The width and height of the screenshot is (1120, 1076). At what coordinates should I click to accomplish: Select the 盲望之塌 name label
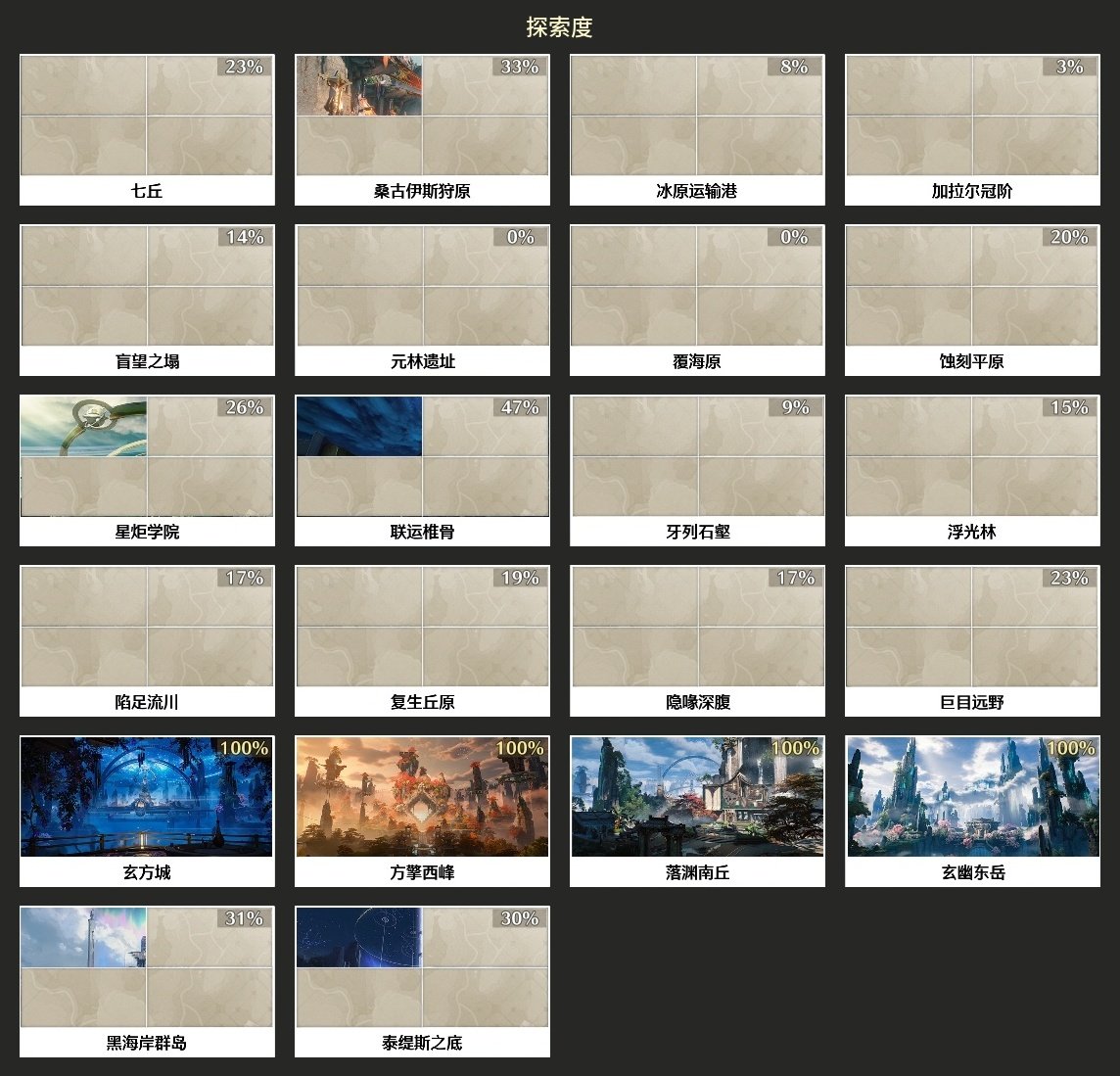[147, 361]
